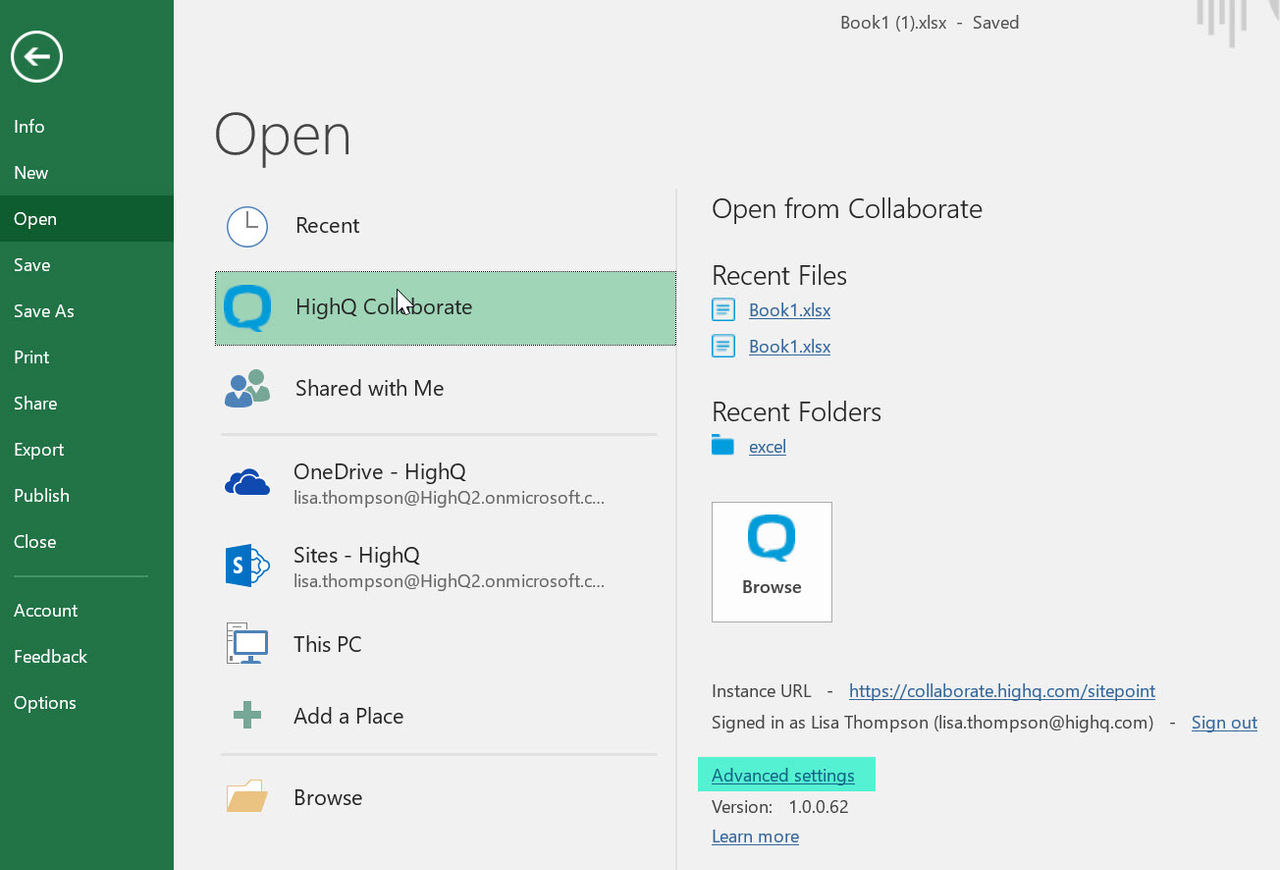Click the Add a Place label
This screenshot has width=1280, height=870.
348,716
